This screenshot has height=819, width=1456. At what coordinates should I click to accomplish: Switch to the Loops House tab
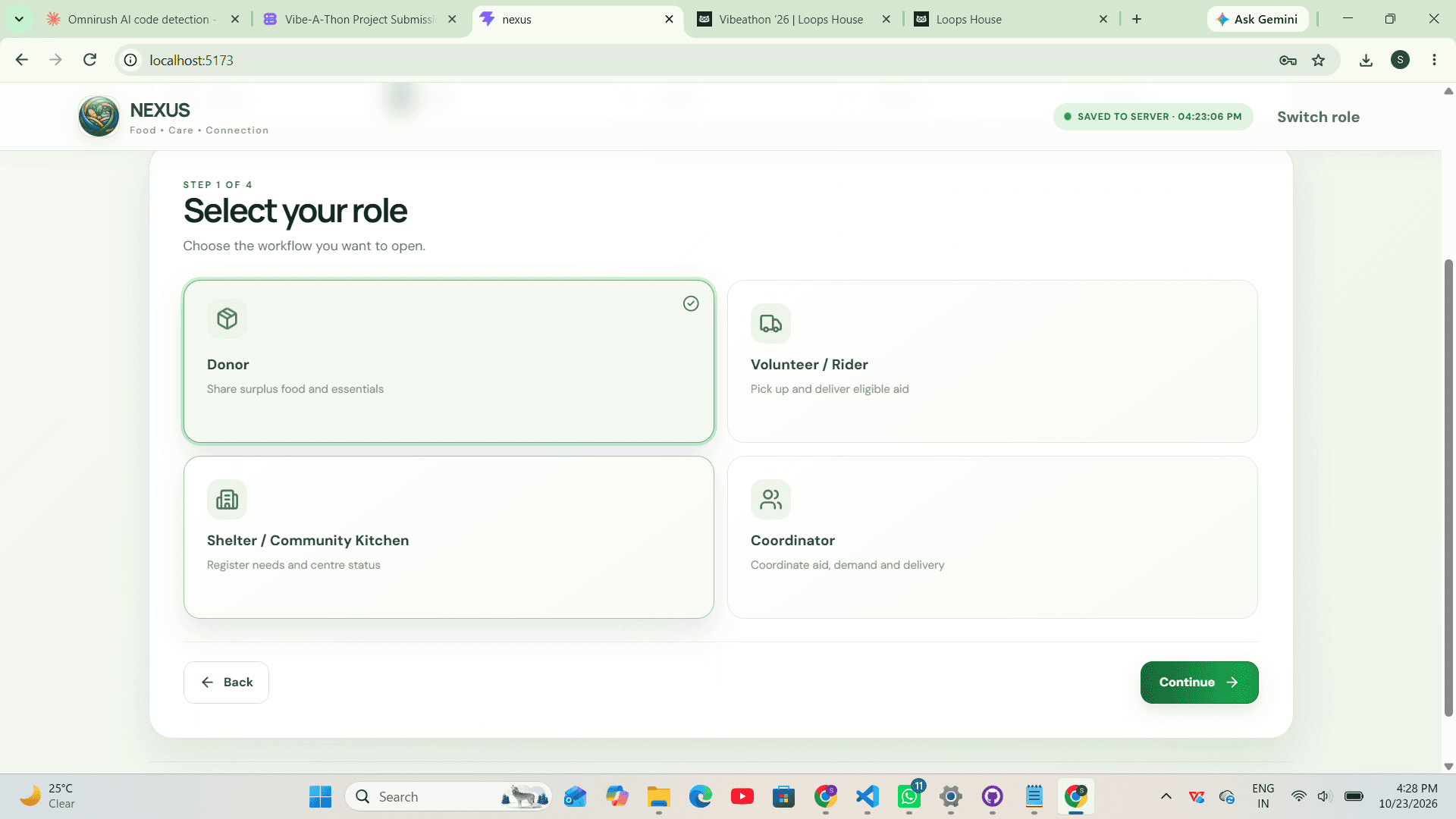1011,20
